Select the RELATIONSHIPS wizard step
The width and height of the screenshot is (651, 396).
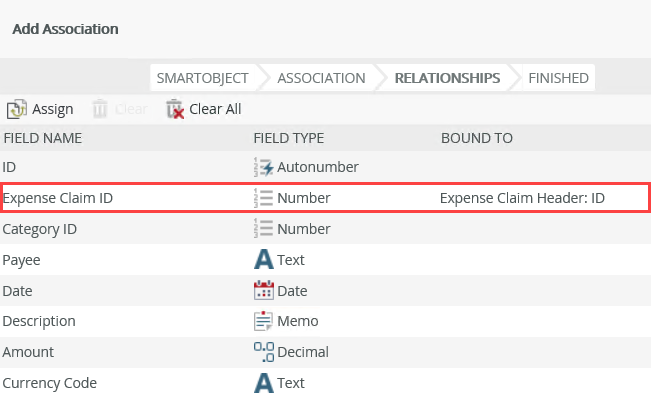pyautogui.click(x=447, y=78)
